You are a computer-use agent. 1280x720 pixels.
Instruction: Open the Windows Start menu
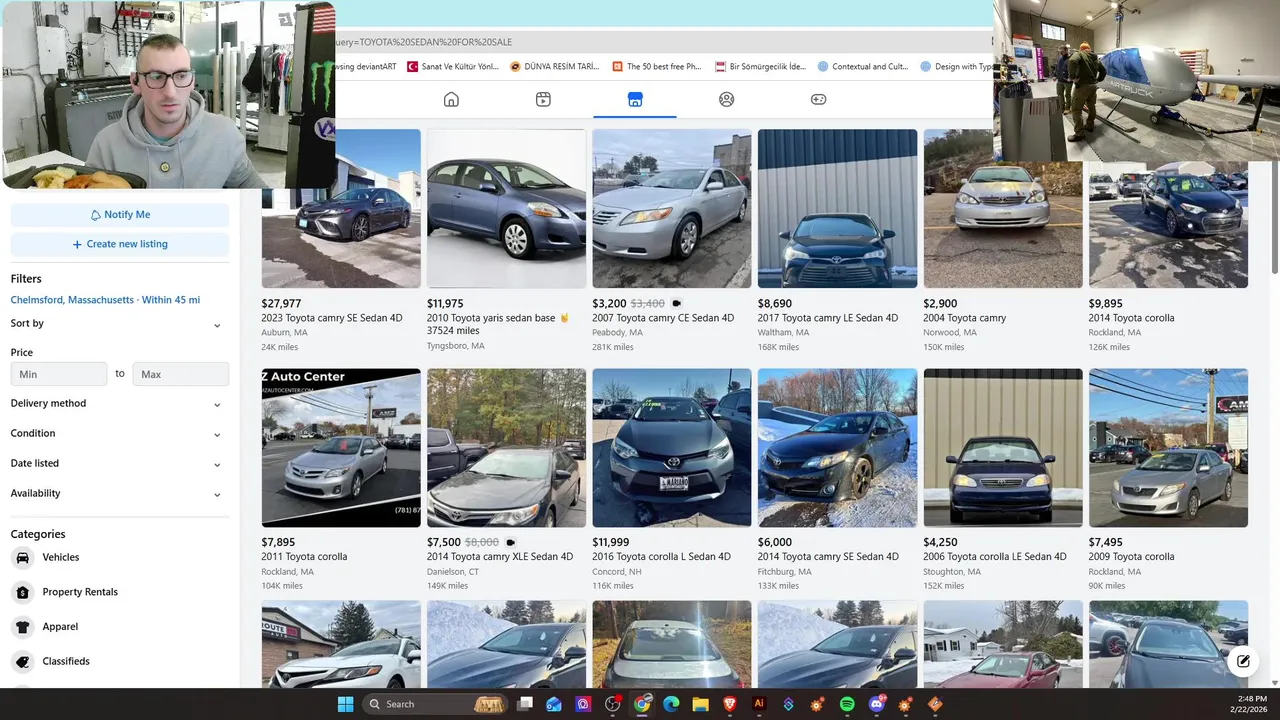[x=345, y=704]
